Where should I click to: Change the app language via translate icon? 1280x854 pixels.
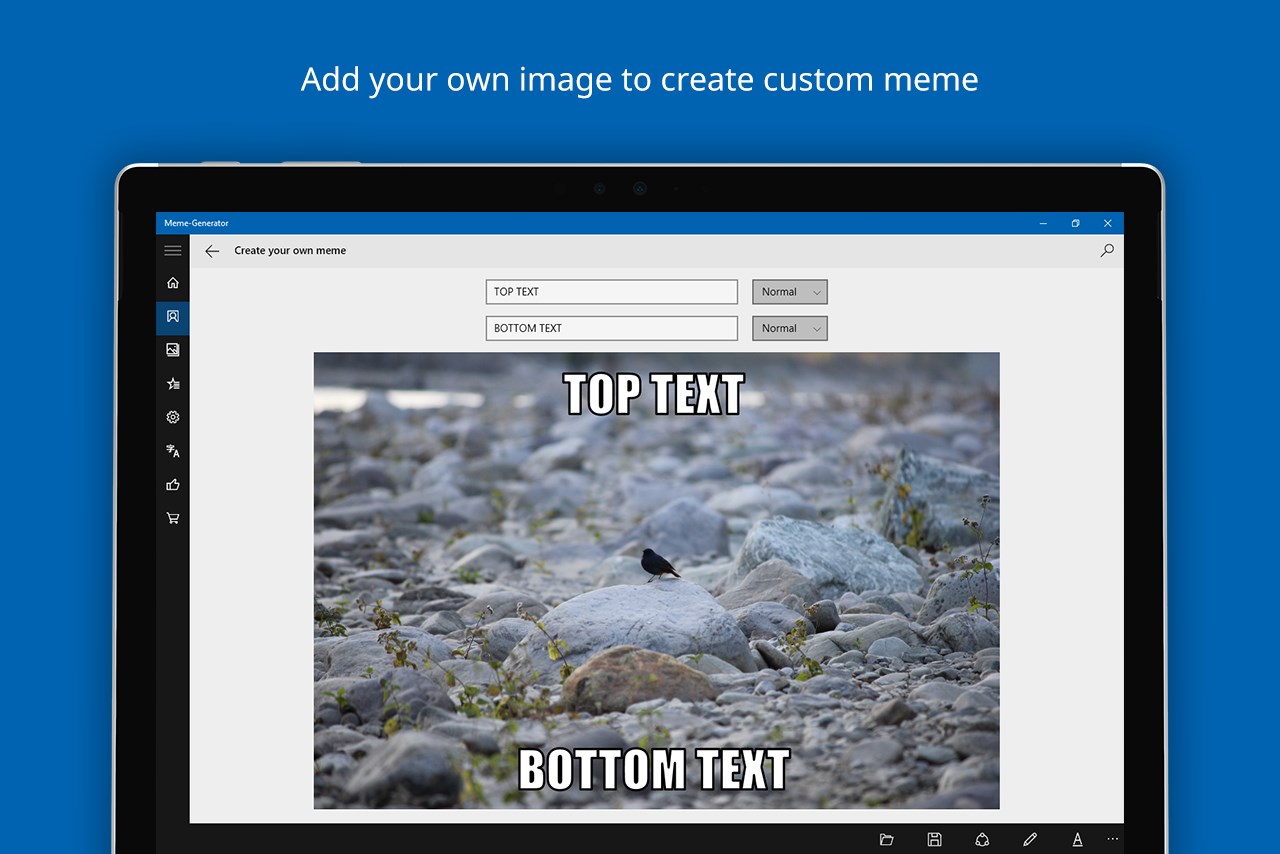tap(172, 451)
